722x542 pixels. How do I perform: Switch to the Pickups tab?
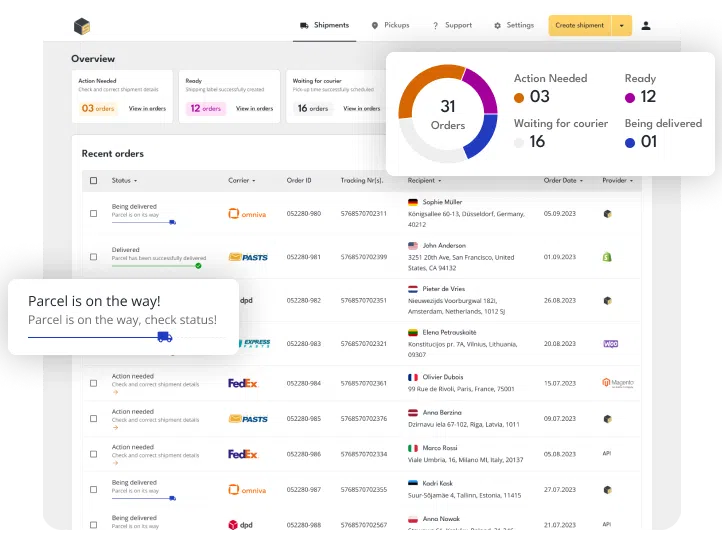pos(389,26)
